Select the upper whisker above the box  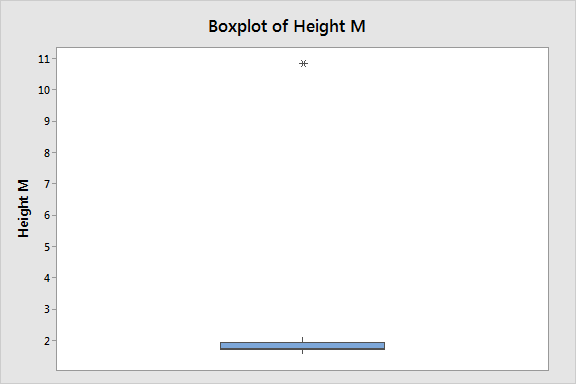302,340
